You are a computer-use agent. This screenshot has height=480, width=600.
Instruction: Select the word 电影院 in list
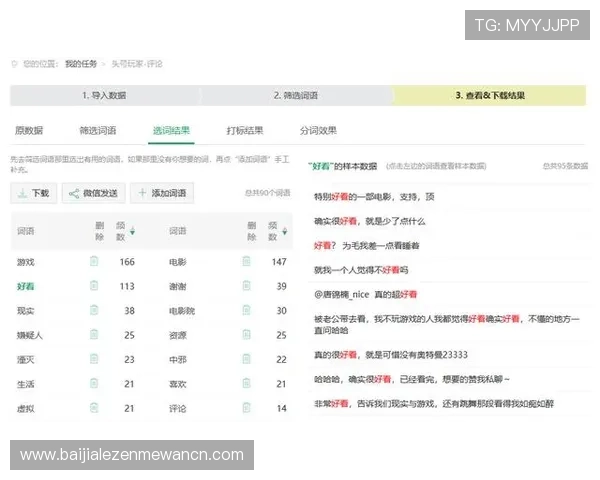[x=182, y=311]
